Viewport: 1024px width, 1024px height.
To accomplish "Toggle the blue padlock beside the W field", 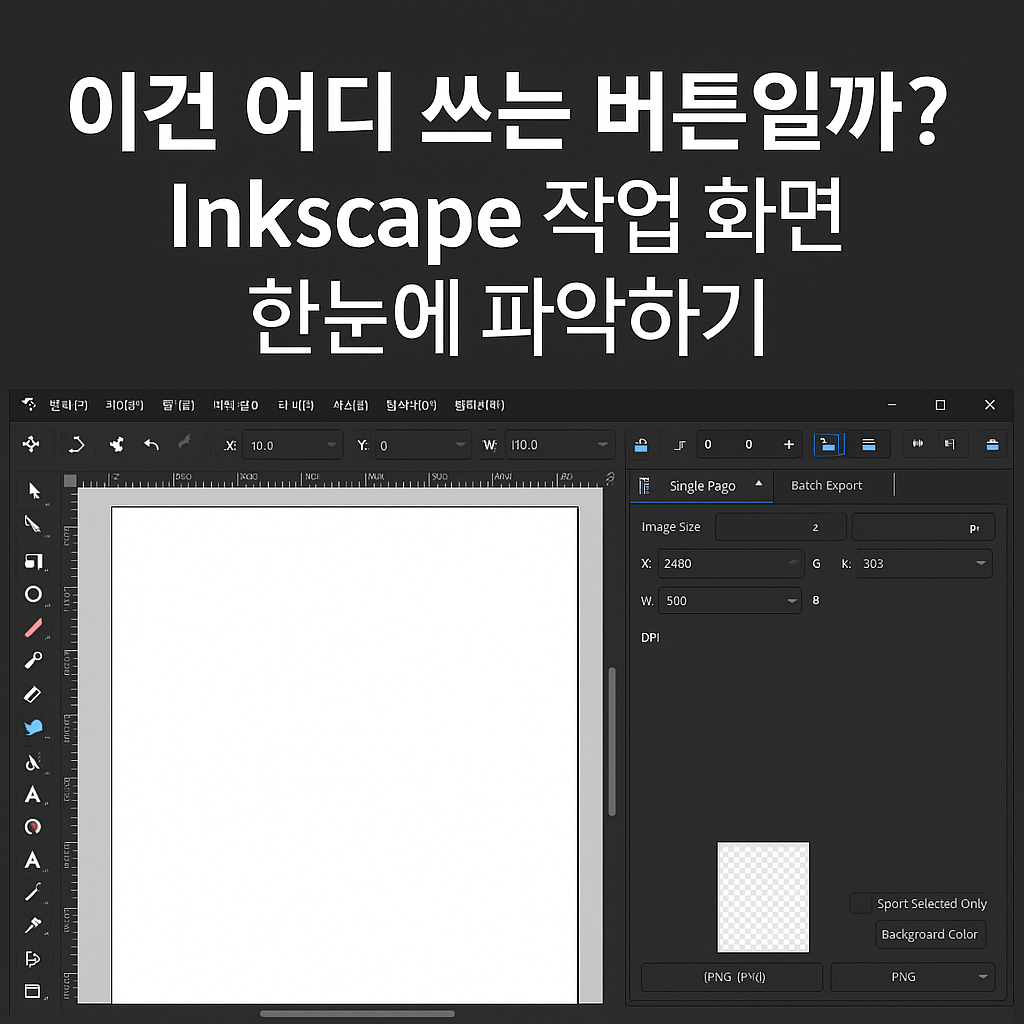I will click(641, 445).
